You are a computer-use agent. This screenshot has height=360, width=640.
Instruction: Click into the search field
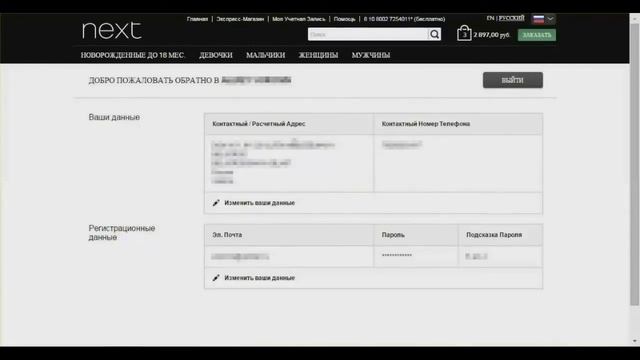pos(368,34)
